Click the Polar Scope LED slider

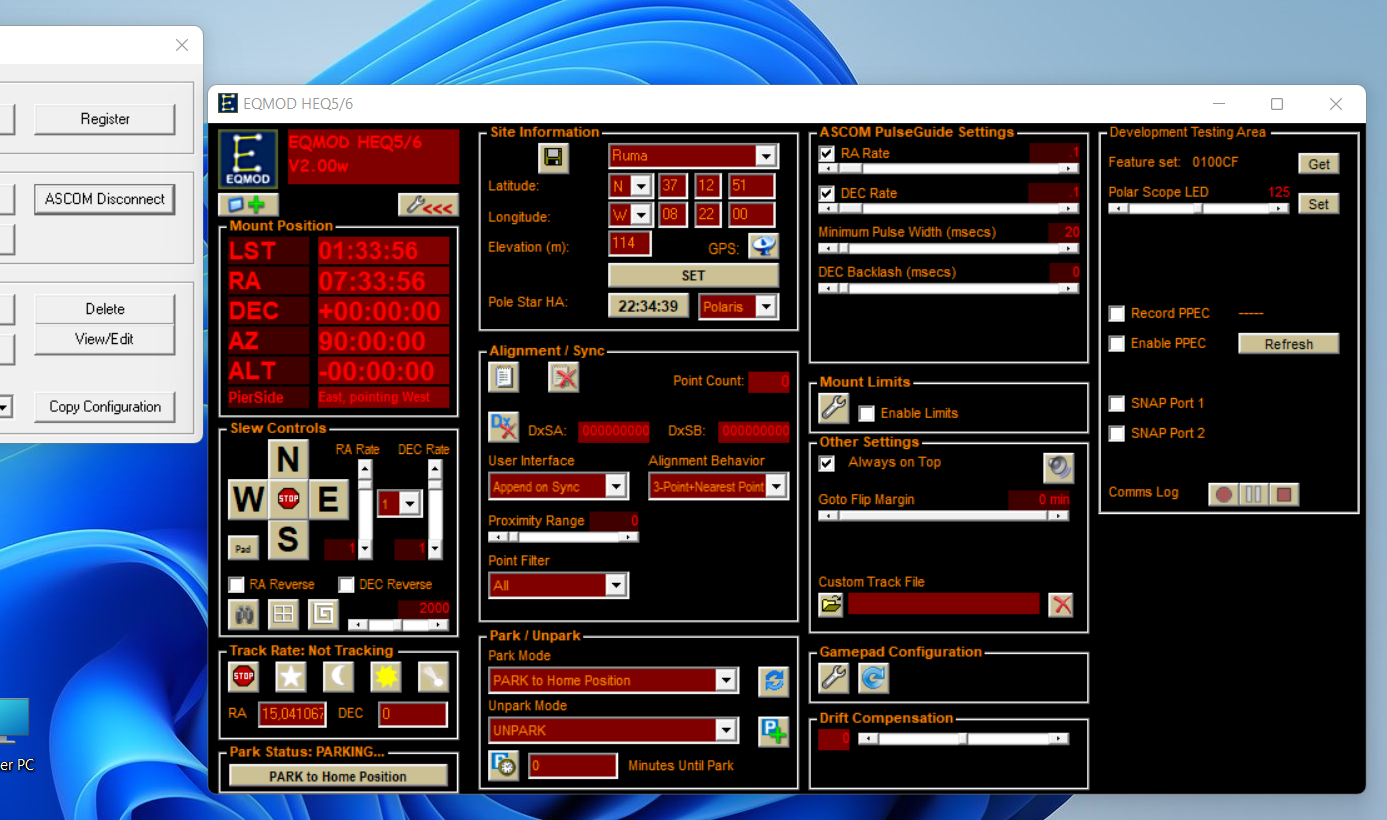tap(1198, 209)
